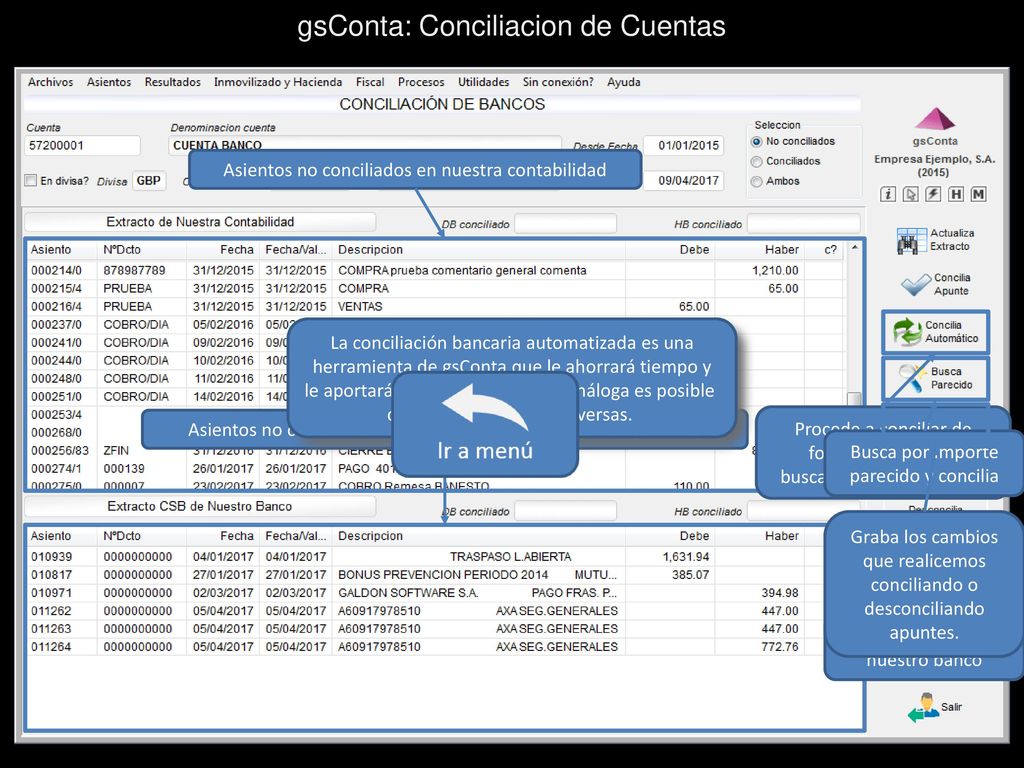Click the 'M' icon button
The image size is (1024, 768).
pyautogui.click(x=978, y=194)
